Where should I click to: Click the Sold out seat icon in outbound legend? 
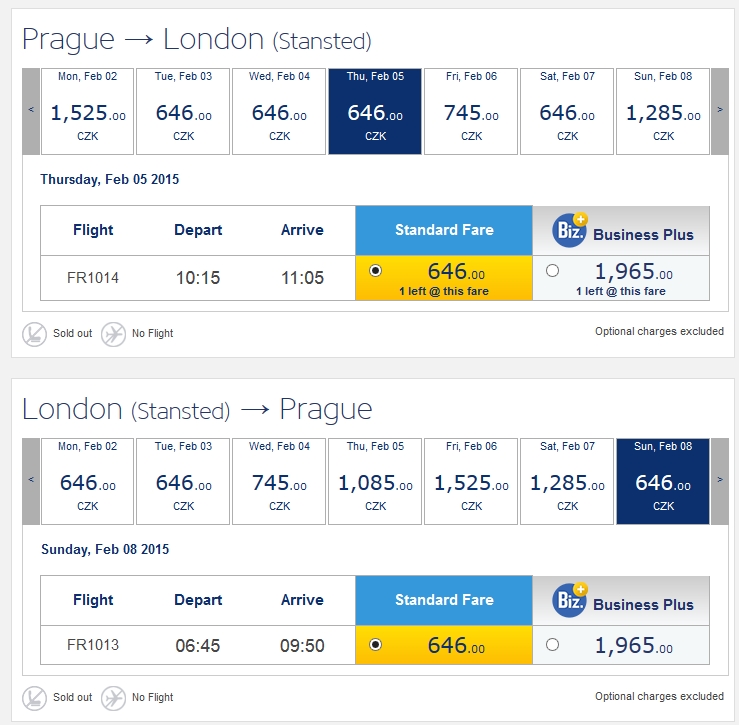pyautogui.click(x=34, y=334)
